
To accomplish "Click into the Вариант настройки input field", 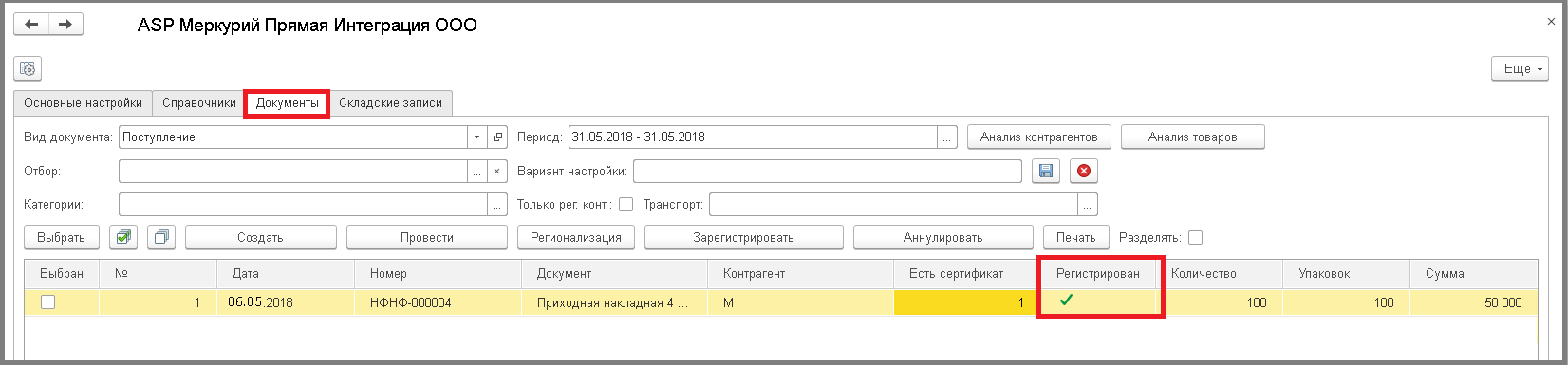I will pos(828,172).
